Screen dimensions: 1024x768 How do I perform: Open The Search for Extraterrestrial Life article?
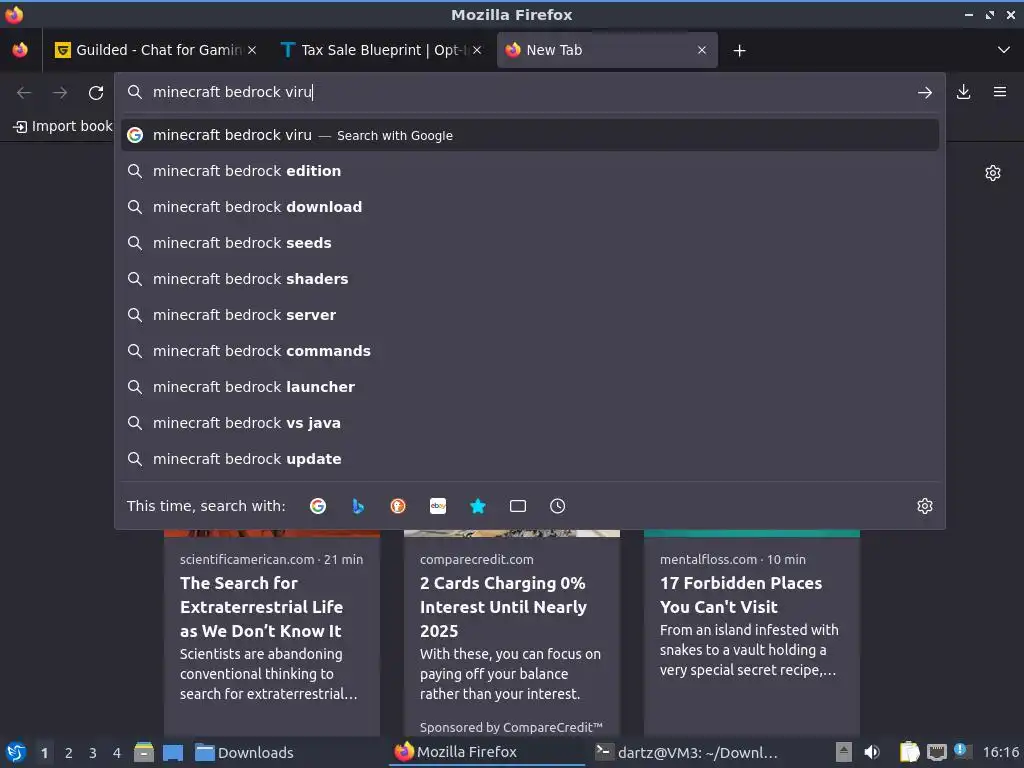[x=272, y=633]
